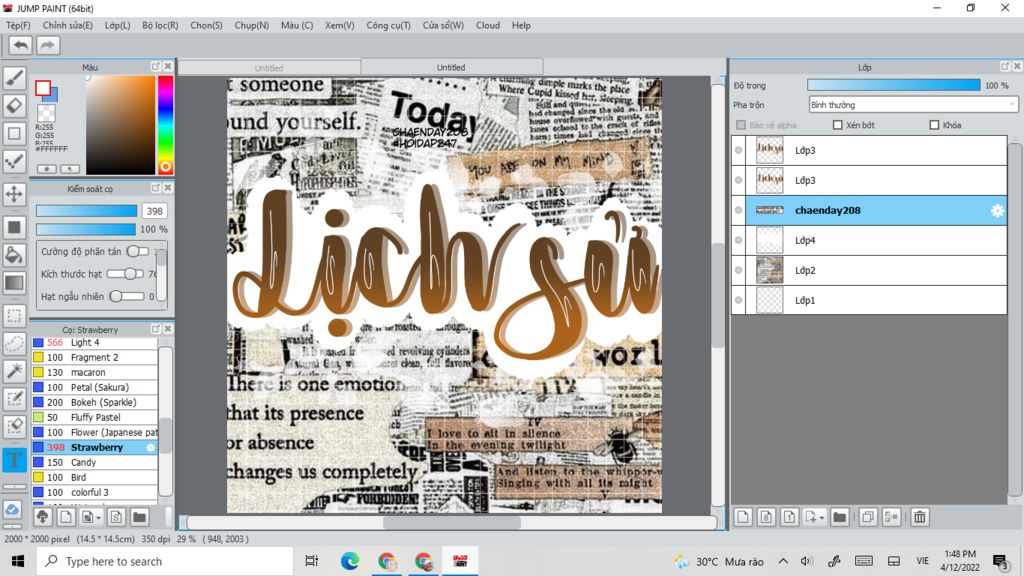Click the rainbow hue bar
Image resolution: width=1024 pixels, height=576 pixels.
tap(165, 125)
